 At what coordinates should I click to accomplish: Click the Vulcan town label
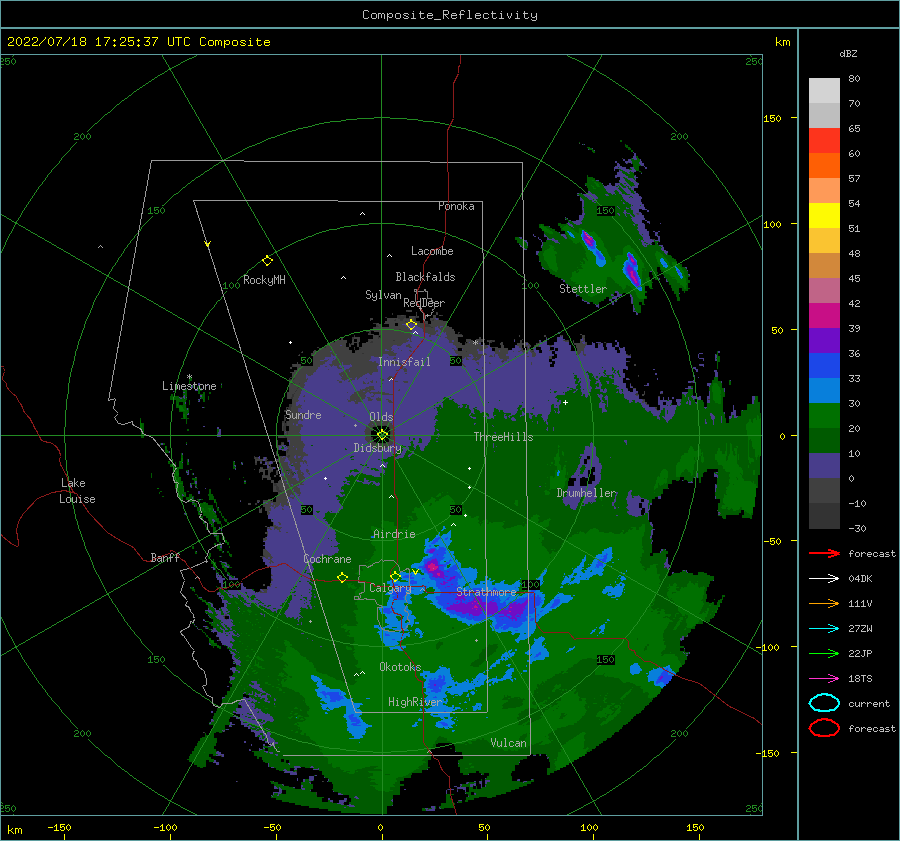pos(508,743)
